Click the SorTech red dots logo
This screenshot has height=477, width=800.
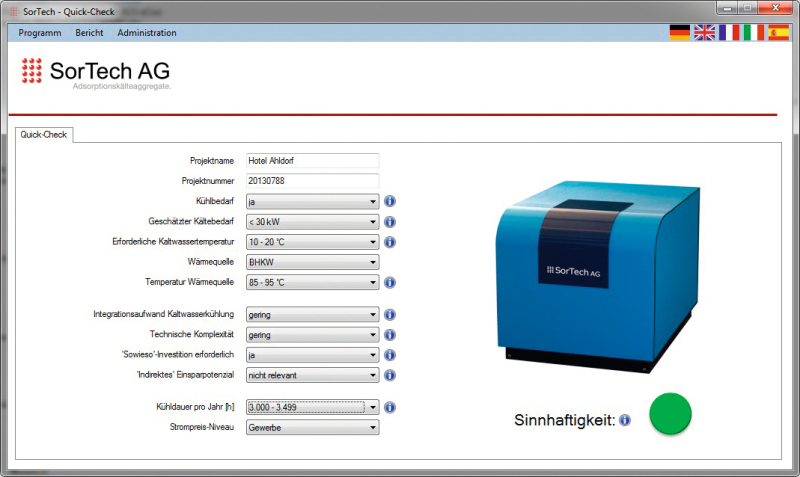tap(32, 70)
